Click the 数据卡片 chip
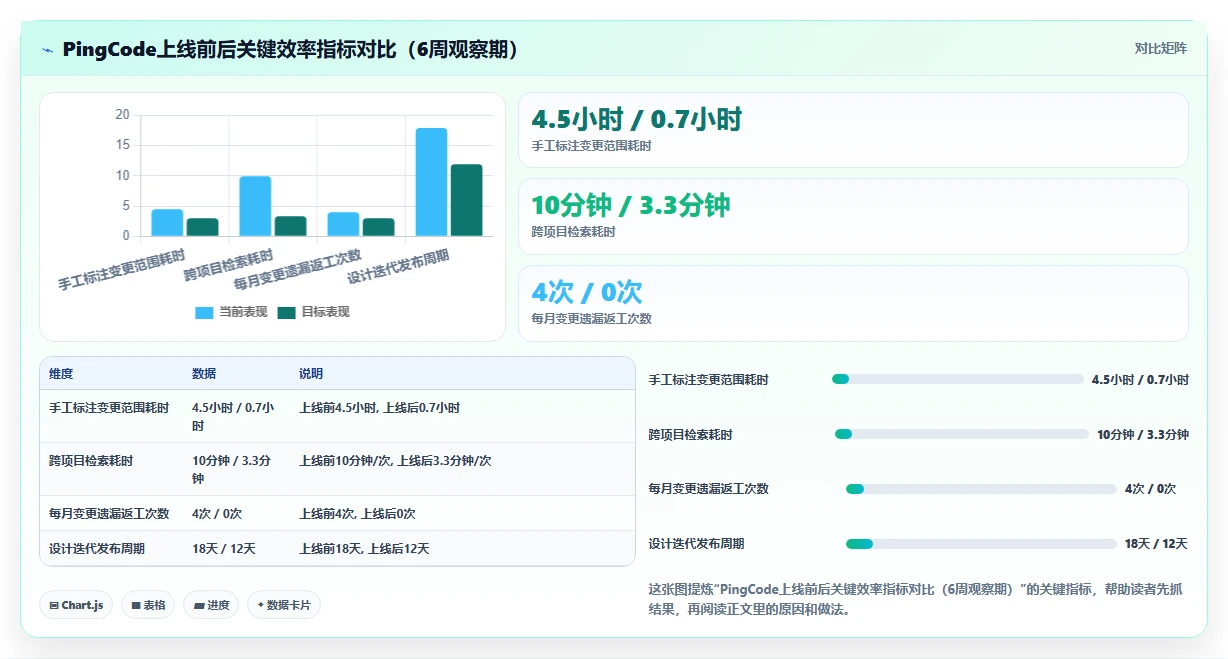Image resolution: width=1228 pixels, height=659 pixels. point(284,605)
